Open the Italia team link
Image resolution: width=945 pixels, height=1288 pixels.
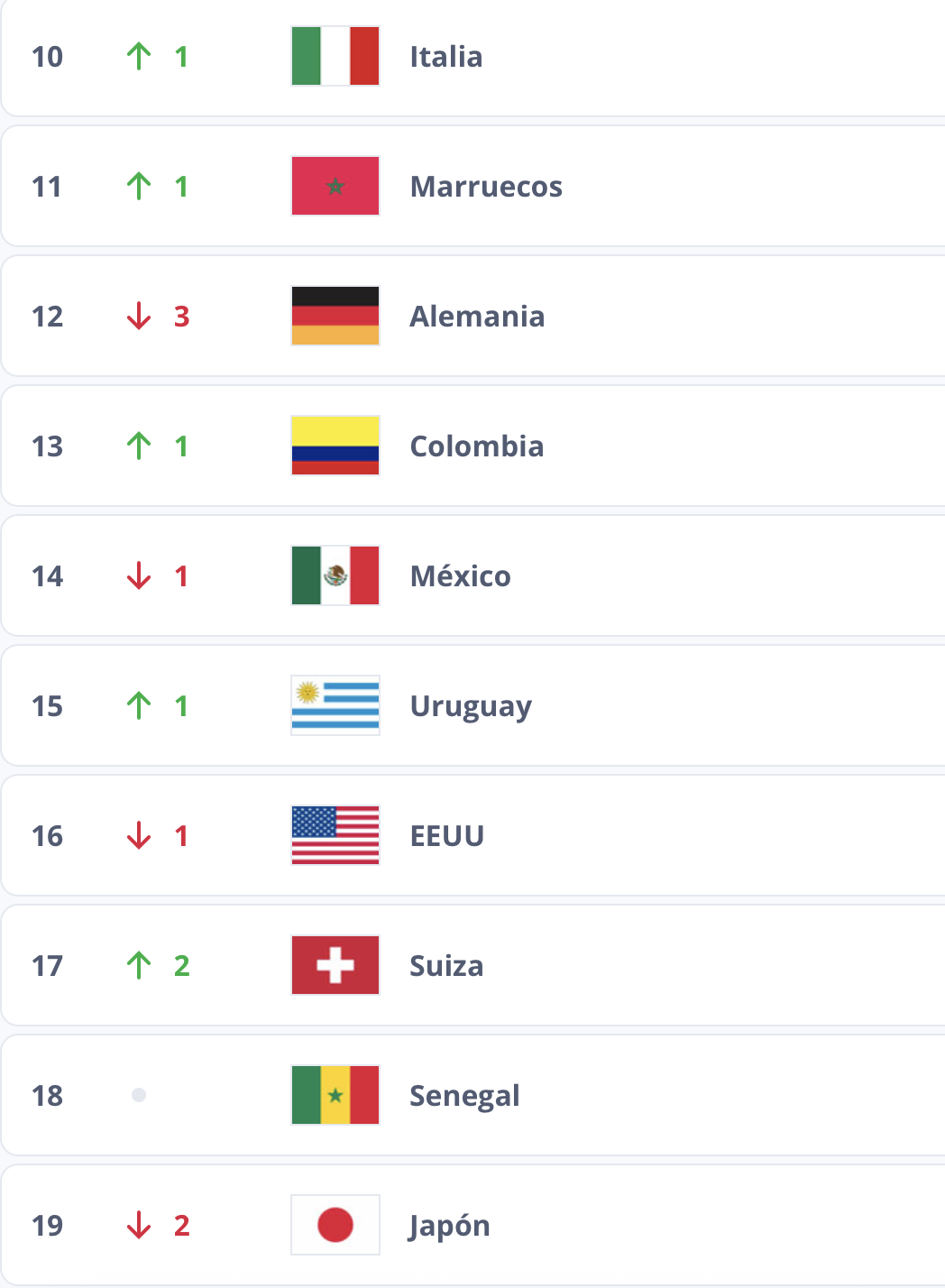[446, 57]
